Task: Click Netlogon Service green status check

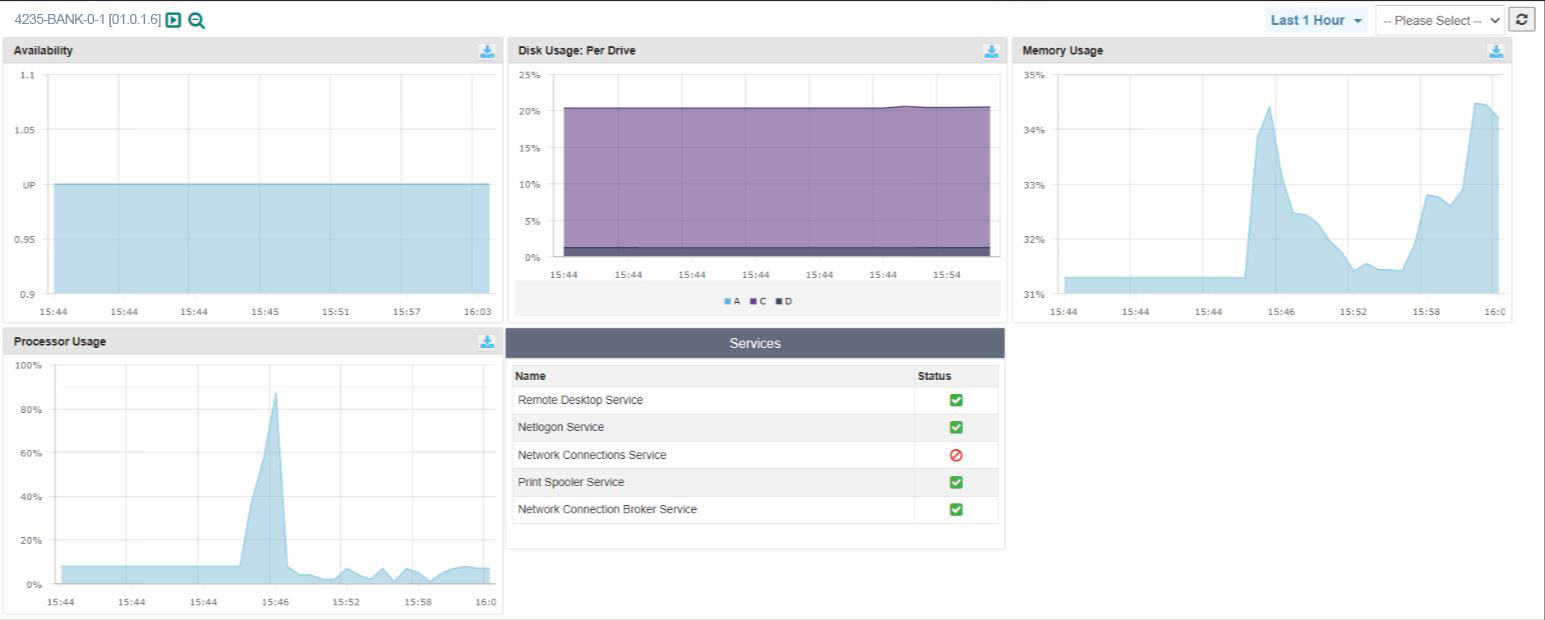Action: pyautogui.click(x=956, y=427)
